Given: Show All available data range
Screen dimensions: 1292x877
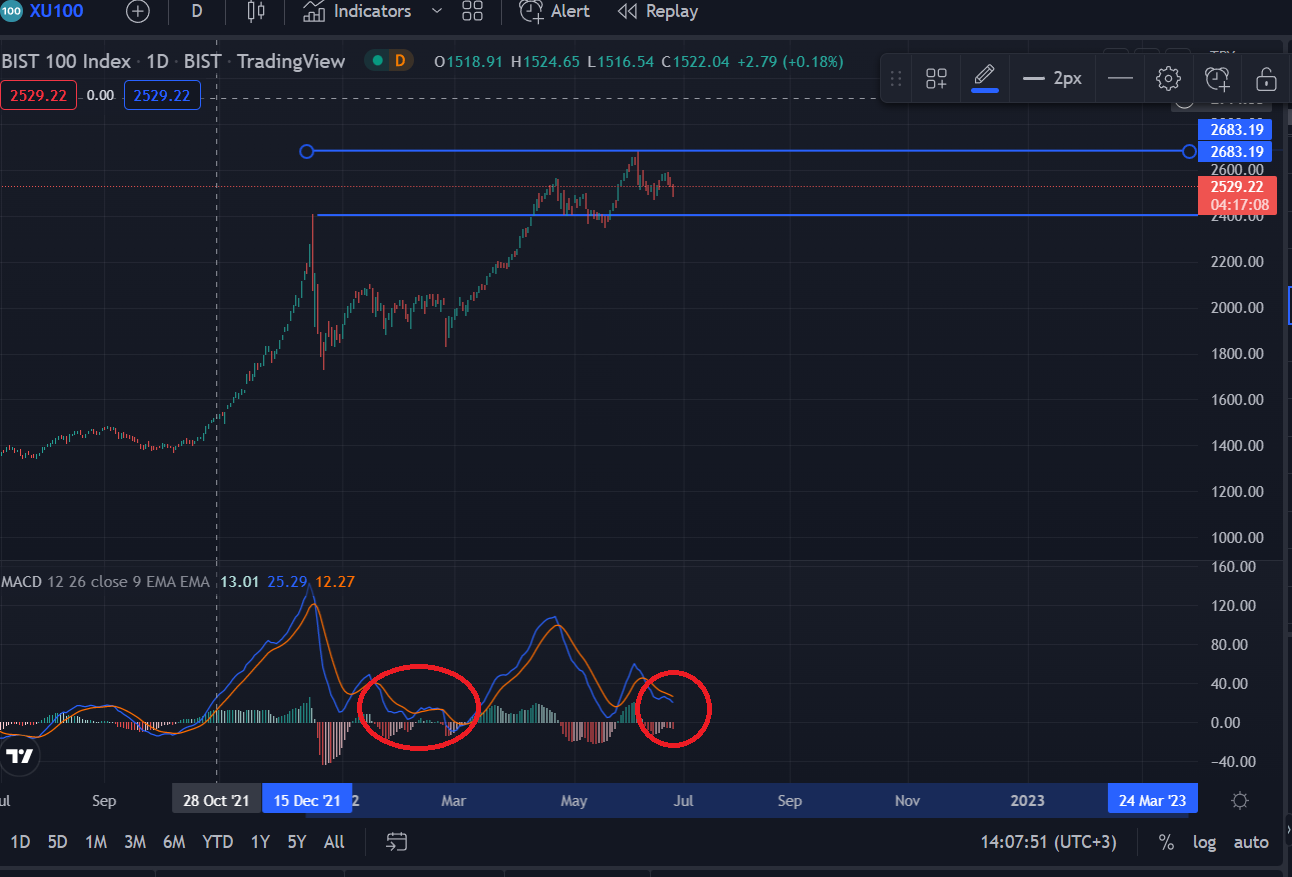Looking at the screenshot, I should tap(335, 842).
